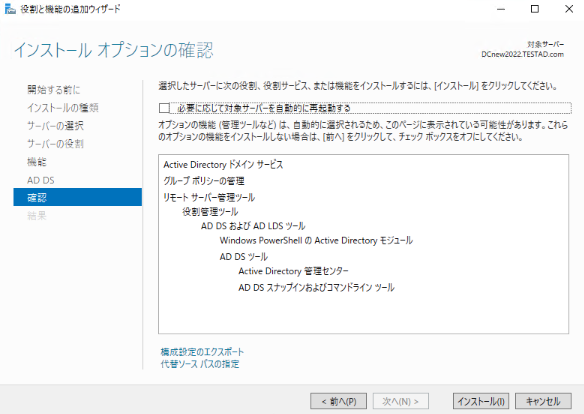Click the wizard icon in title bar
The image size is (584, 414).
tap(10, 9)
